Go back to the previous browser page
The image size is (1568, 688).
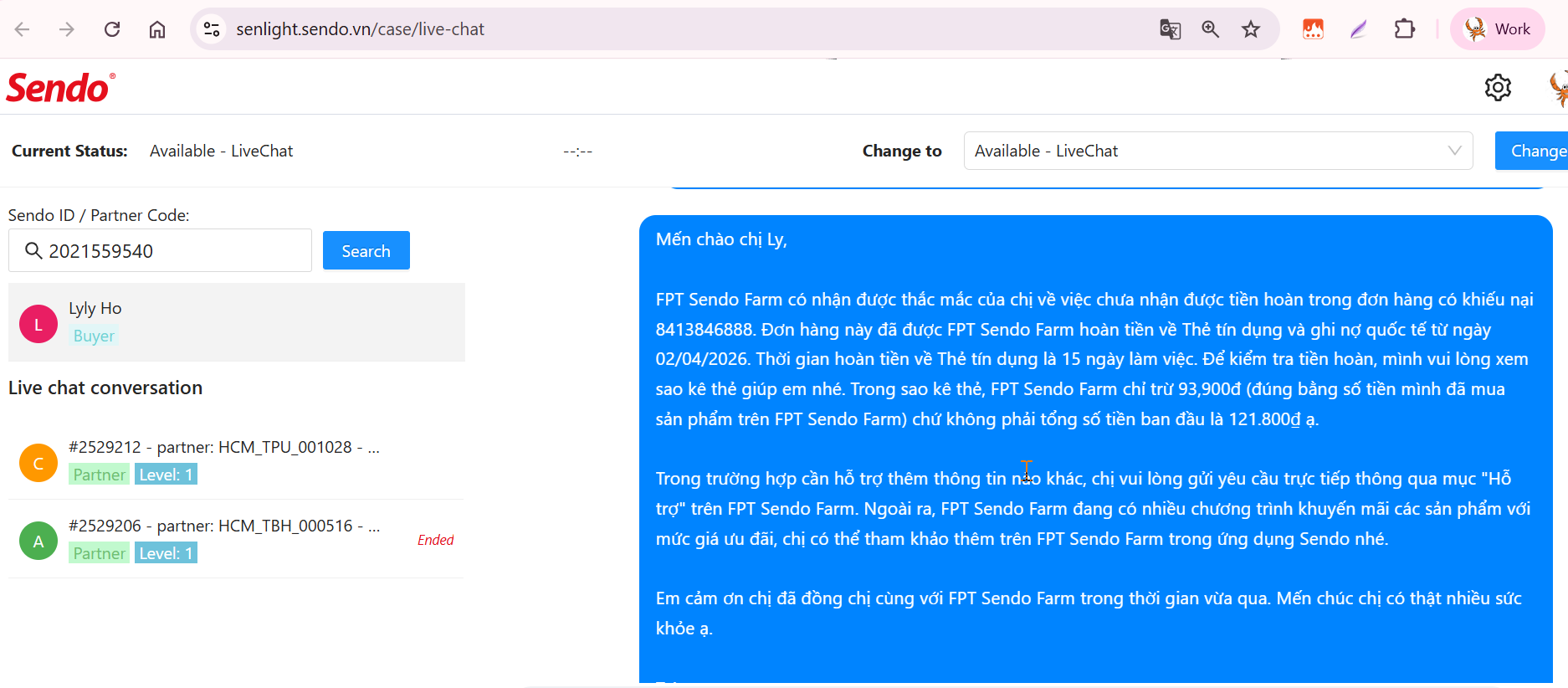(x=23, y=29)
